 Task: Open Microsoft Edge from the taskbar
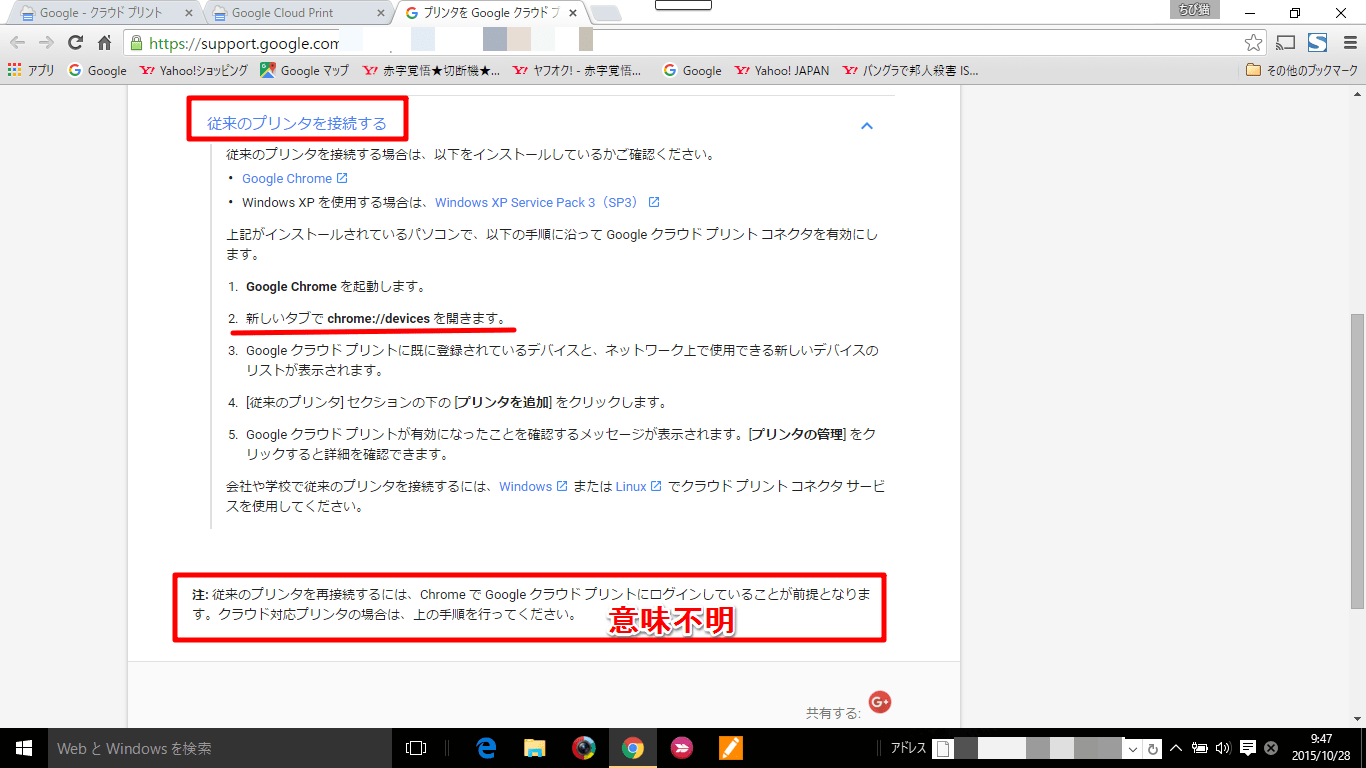click(x=487, y=748)
